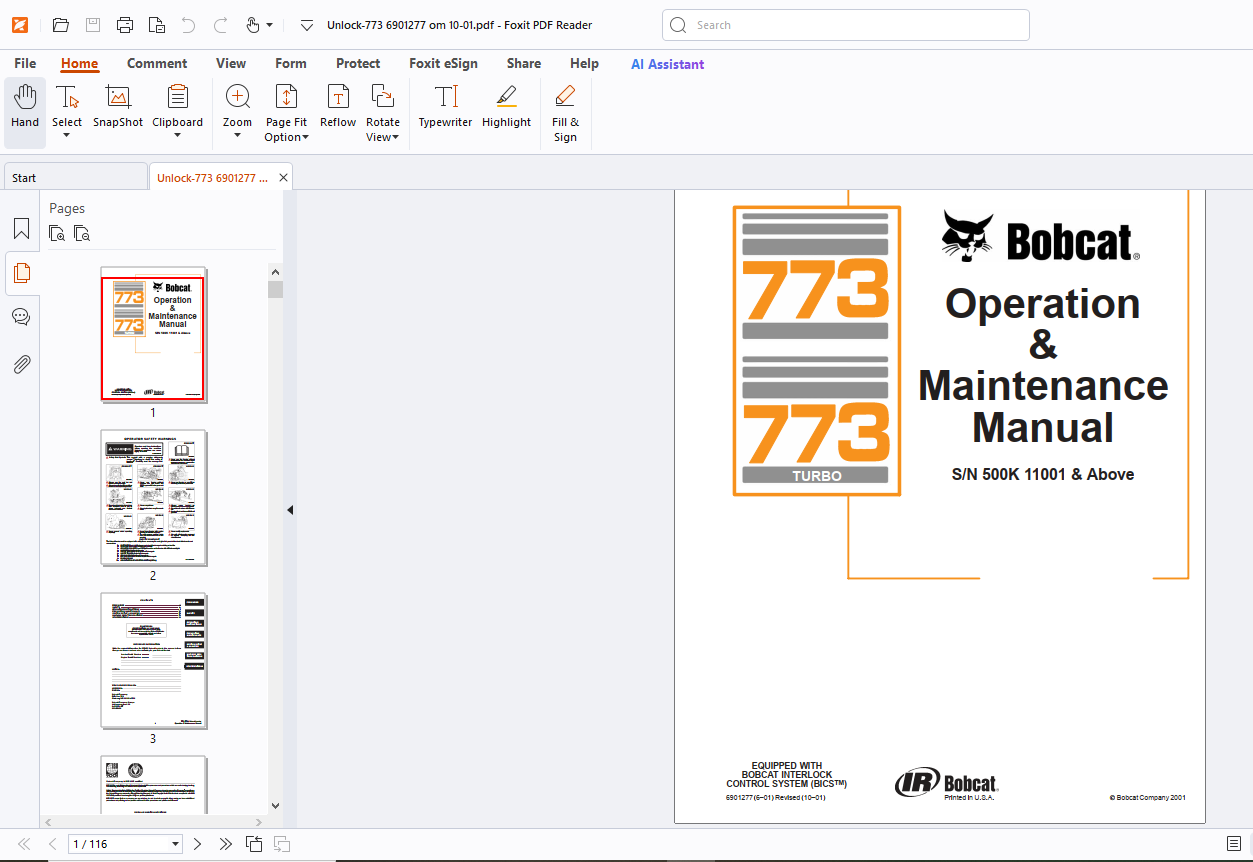Image resolution: width=1253 pixels, height=862 pixels.
Task: Click the thumbnails panel scroll down arrow
Action: 275,805
